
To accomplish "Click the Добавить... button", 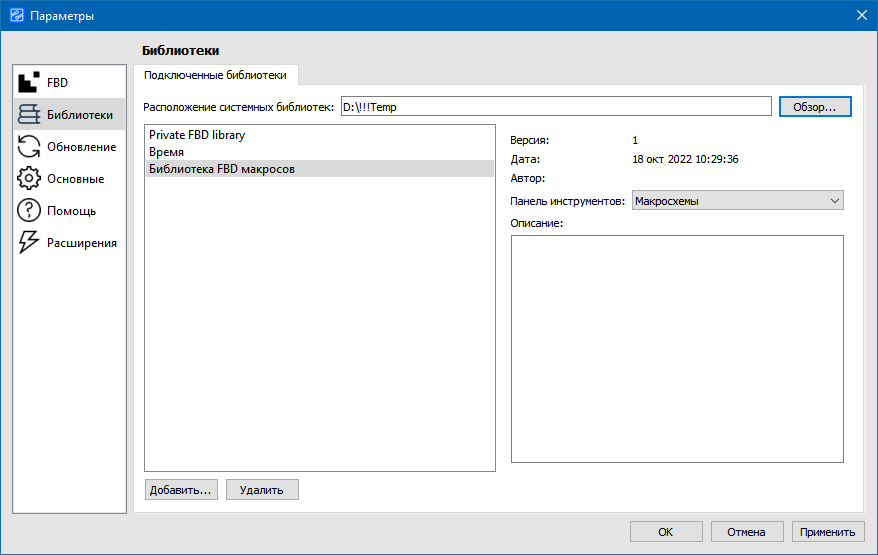I will (x=181, y=490).
